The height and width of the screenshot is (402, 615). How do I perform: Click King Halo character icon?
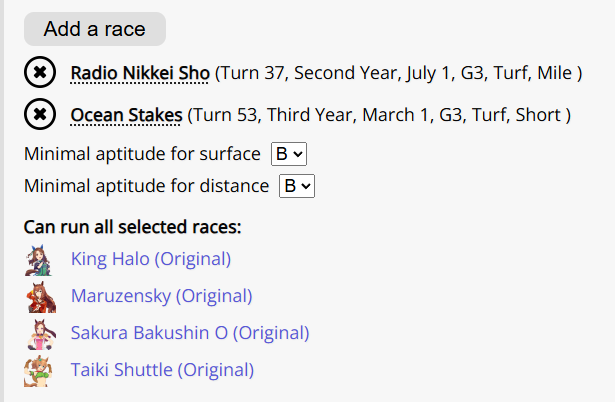[38, 260]
